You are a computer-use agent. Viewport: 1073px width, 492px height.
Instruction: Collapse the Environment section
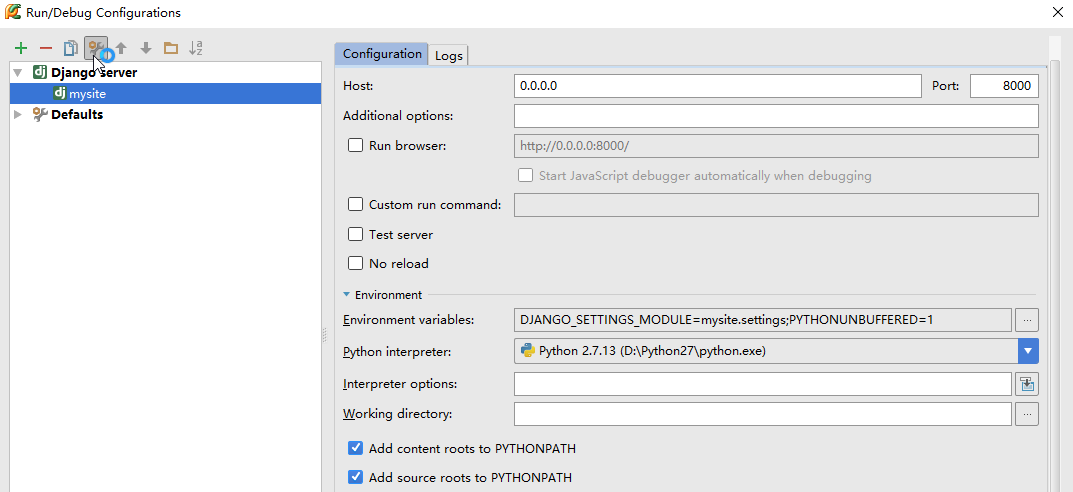[346, 295]
